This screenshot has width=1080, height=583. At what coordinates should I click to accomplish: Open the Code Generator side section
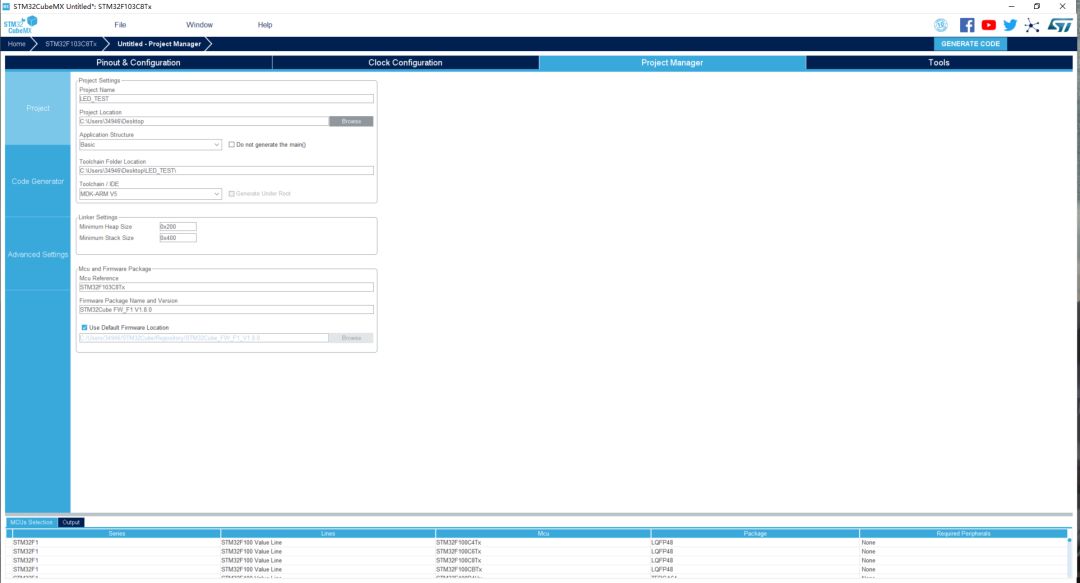click(x=38, y=181)
